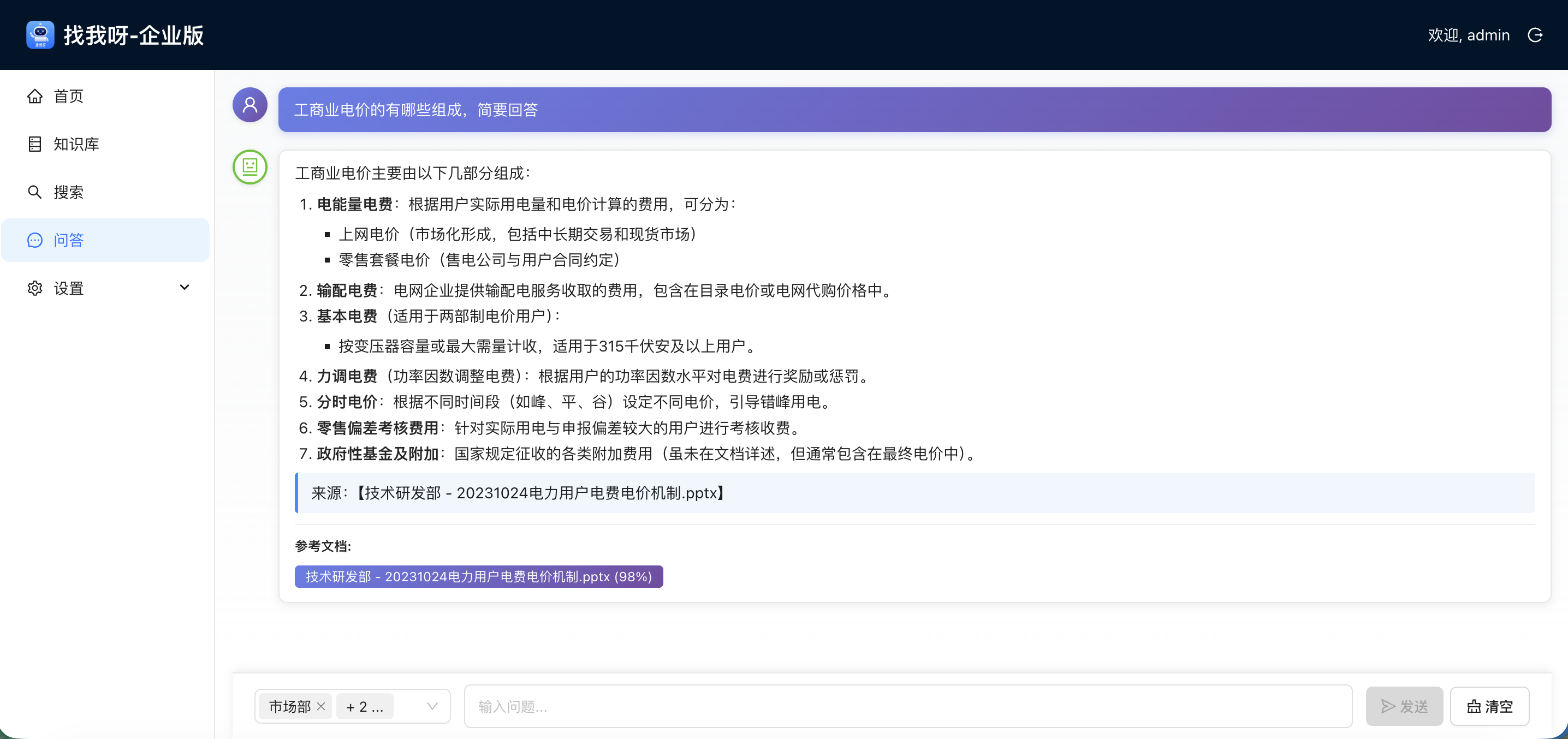Open the referenced pptx document tag (98%)
Image resolution: width=1568 pixels, height=739 pixels.
click(478, 576)
